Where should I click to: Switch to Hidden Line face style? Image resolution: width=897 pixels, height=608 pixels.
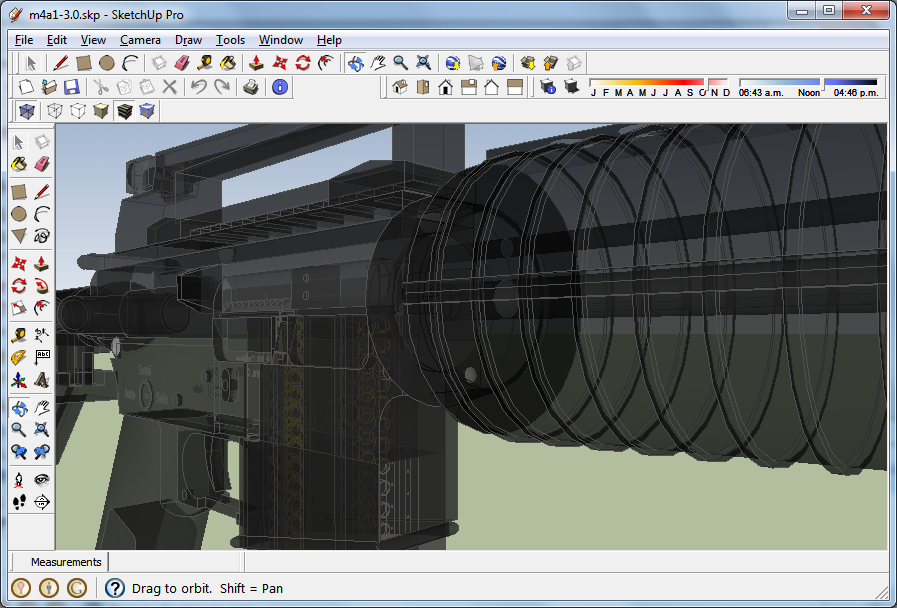(78, 111)
